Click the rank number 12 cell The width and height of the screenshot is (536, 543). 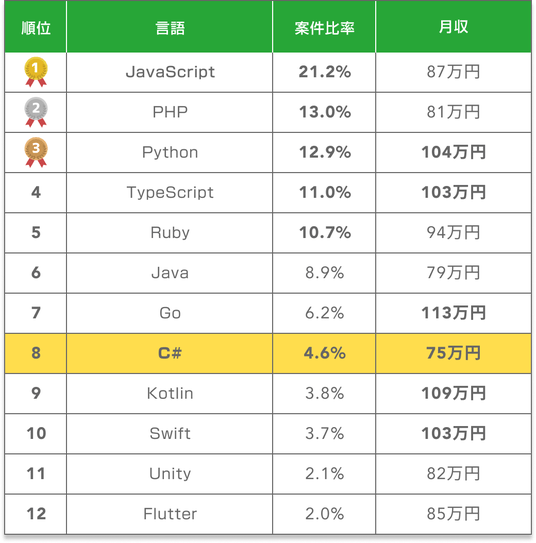click(x=36, y=514)
